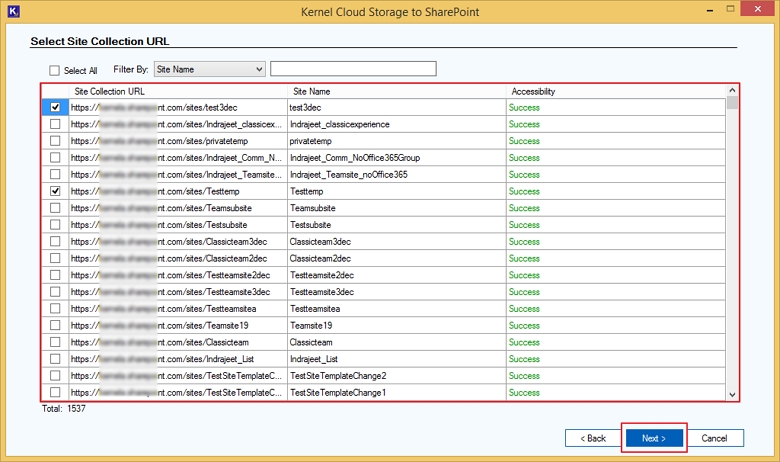Check the Testteamsitea row checkbox
This screenshot has width=780, height=462.
55,308
